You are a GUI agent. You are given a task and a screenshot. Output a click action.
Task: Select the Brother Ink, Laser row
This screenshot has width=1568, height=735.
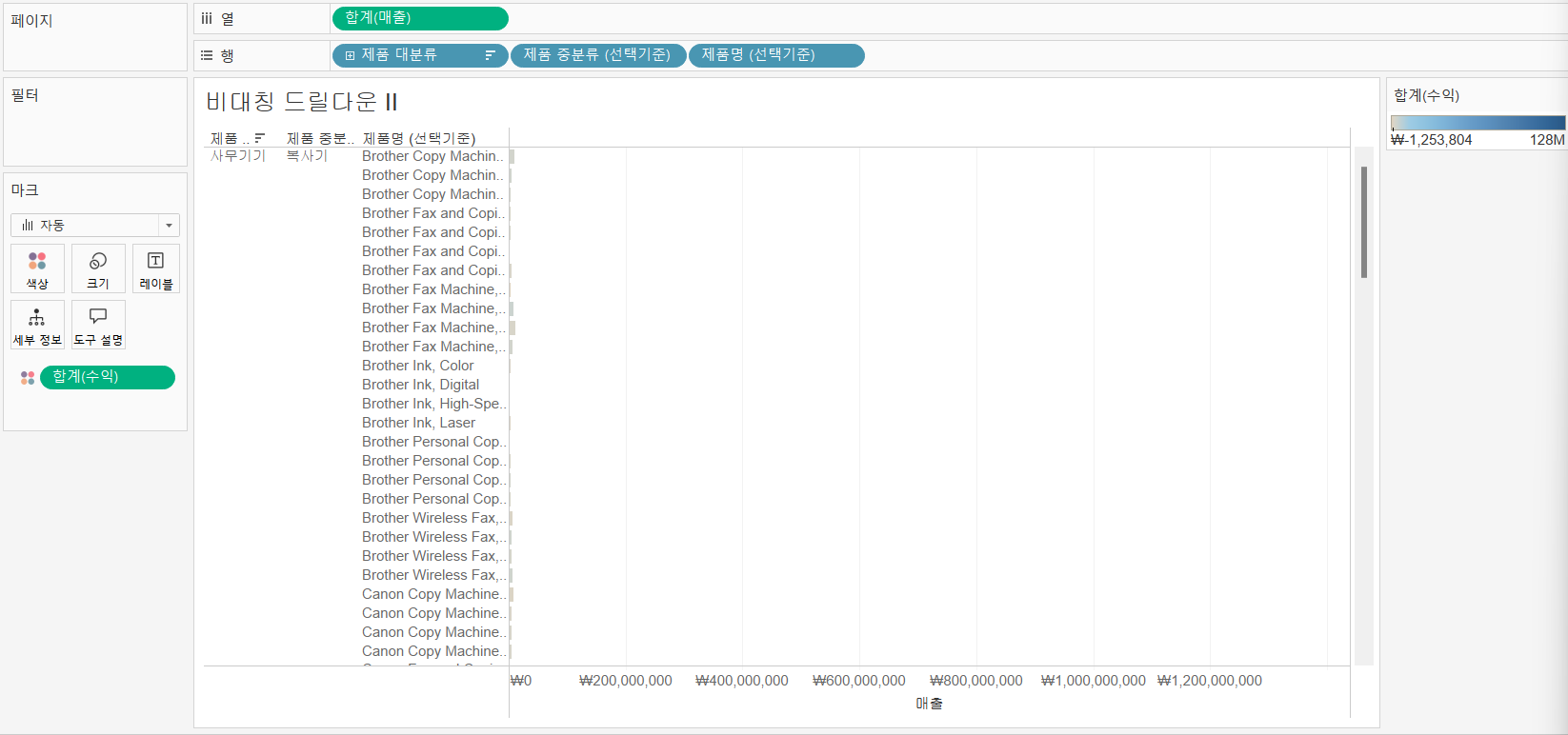tap(419, 423)
